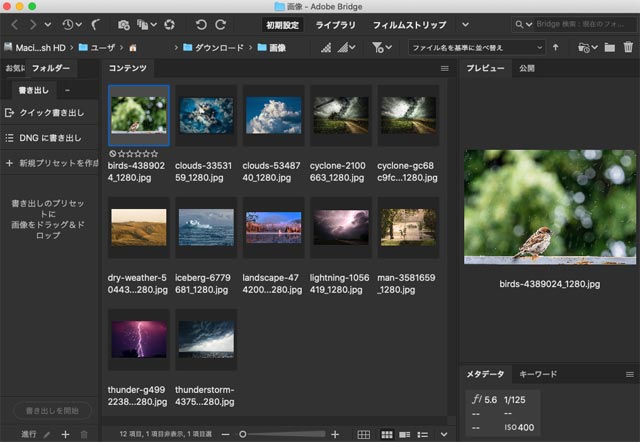Open the Content panel menu
The image size is (640, 442).
tap(444, 69)
